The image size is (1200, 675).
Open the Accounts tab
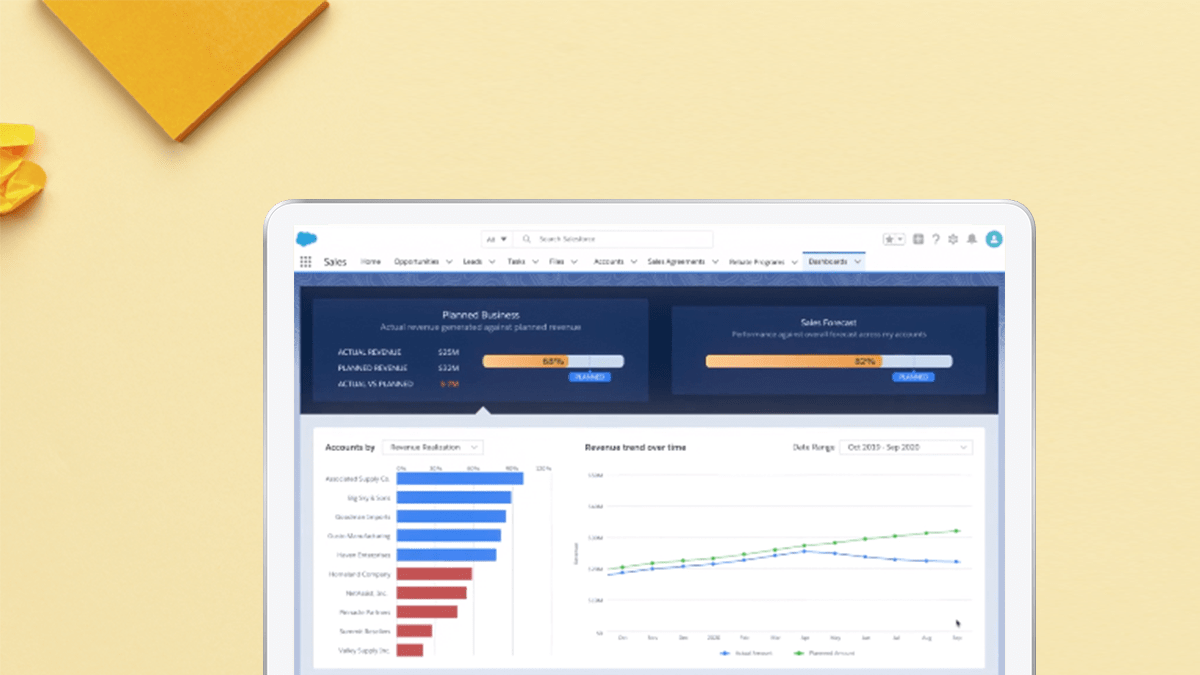[608, 262]
